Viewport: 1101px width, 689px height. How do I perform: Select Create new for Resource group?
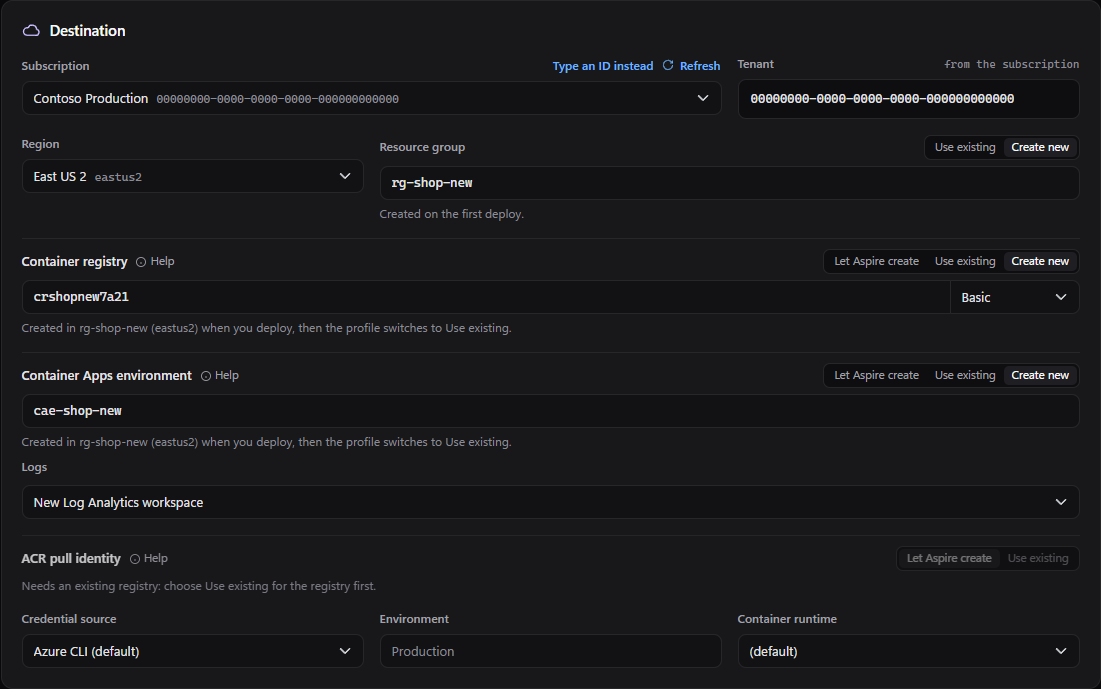click(1040, 147)
